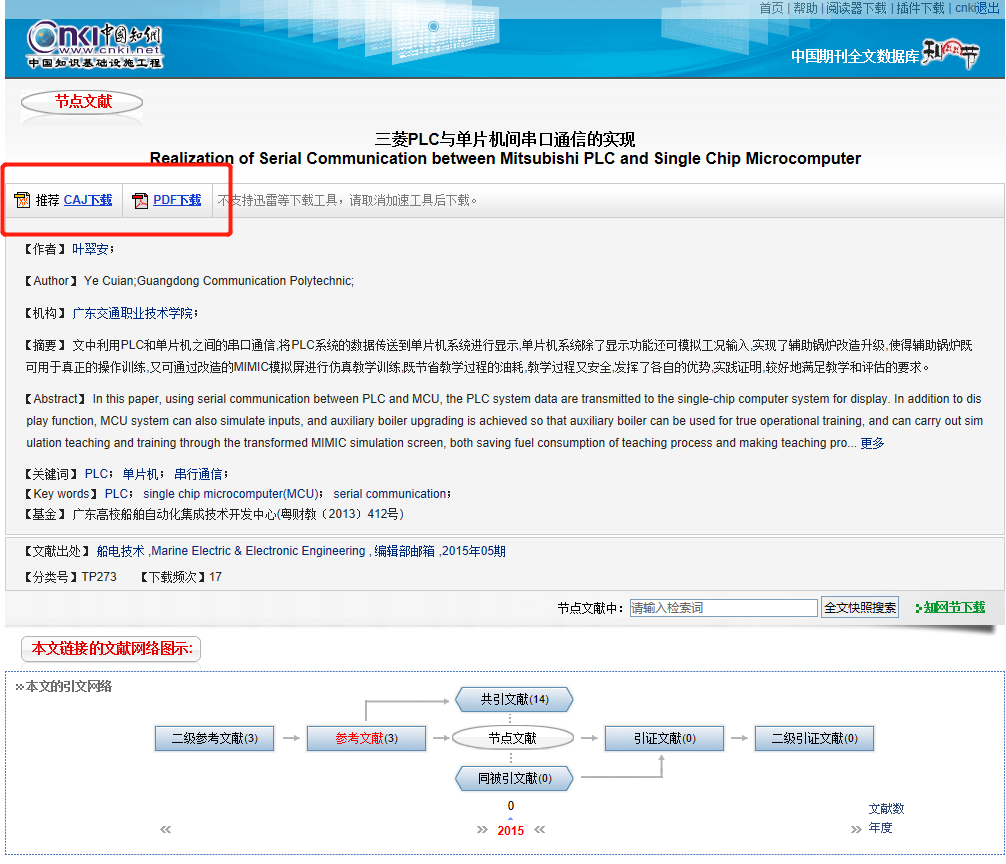1006x864 pixels.
Task: Open 阅读器下载 in the top navigation
Action: coord(857,8)
